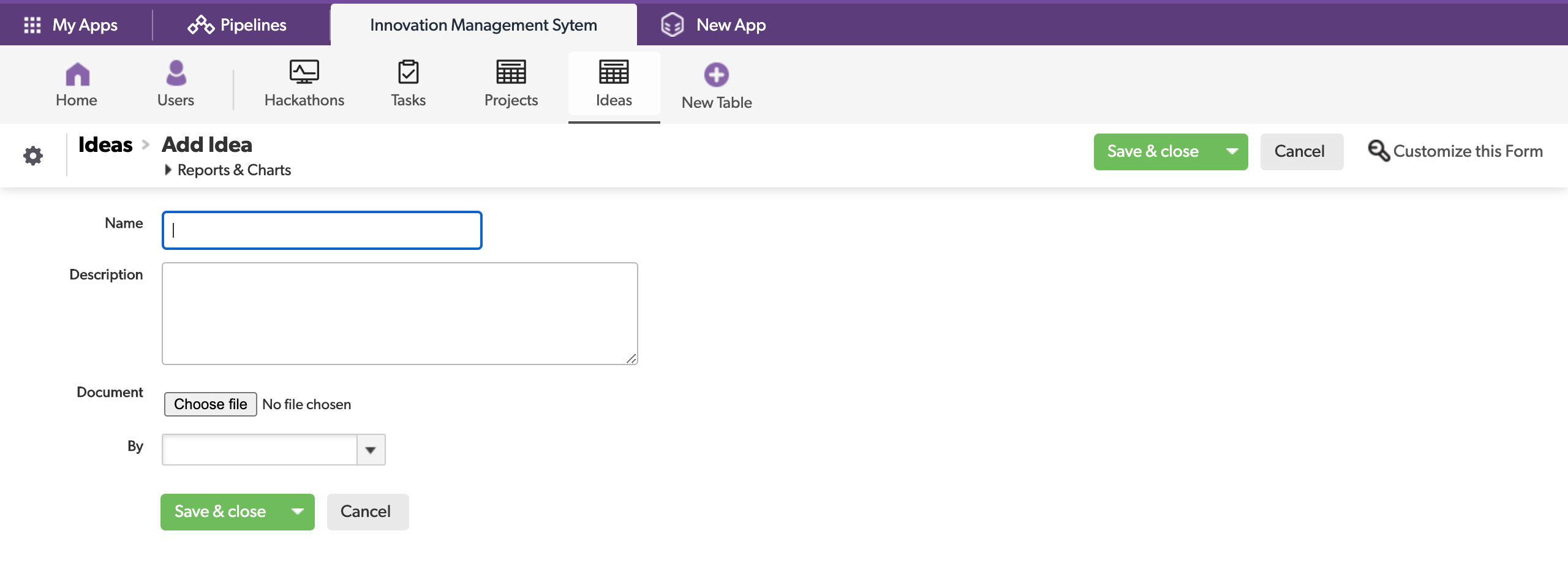Click the top Cancel button
The image size is (1568, 566).
pos(1302,151)
